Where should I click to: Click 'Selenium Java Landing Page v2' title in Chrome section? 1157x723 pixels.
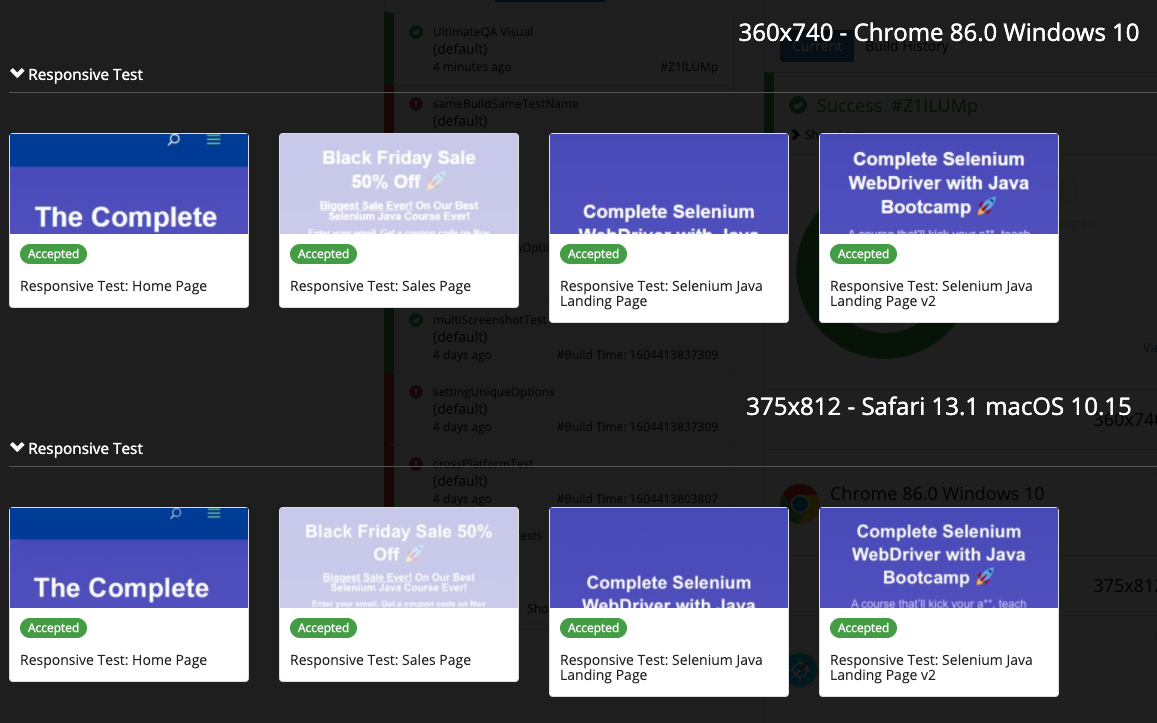click(x=931, y=294)
